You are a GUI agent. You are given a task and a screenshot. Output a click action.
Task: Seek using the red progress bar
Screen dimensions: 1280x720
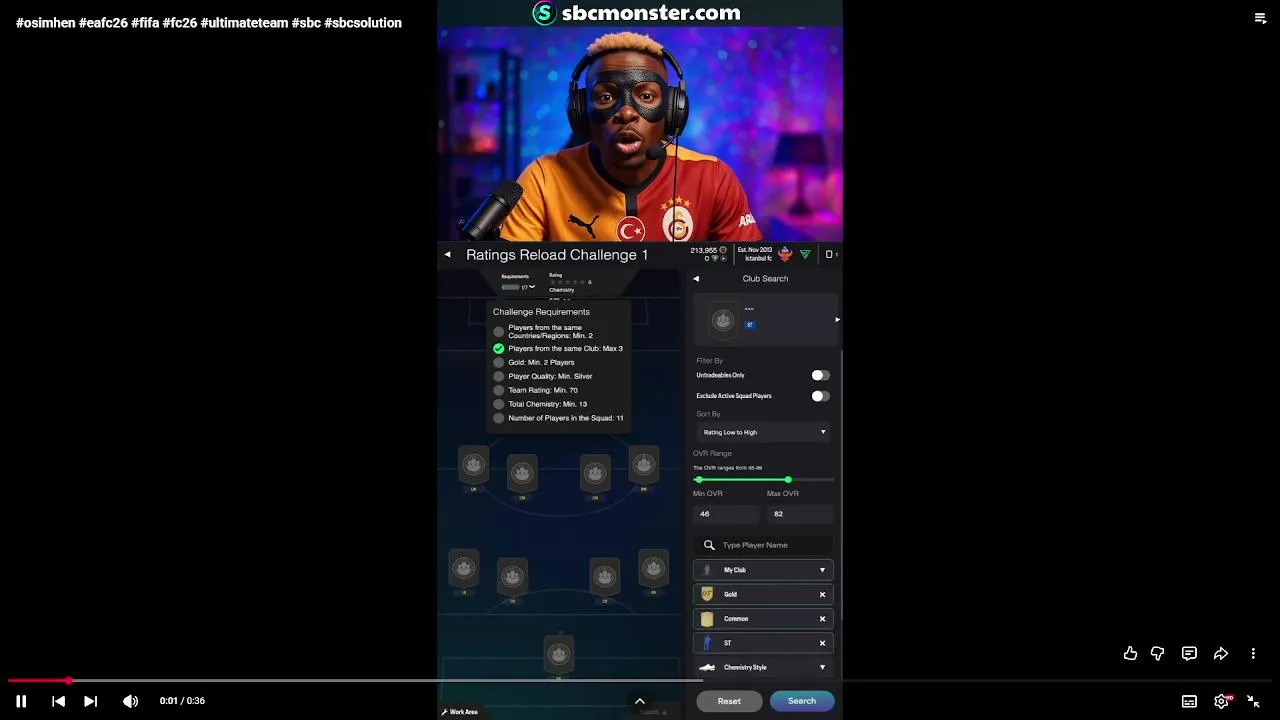[640, 680]
